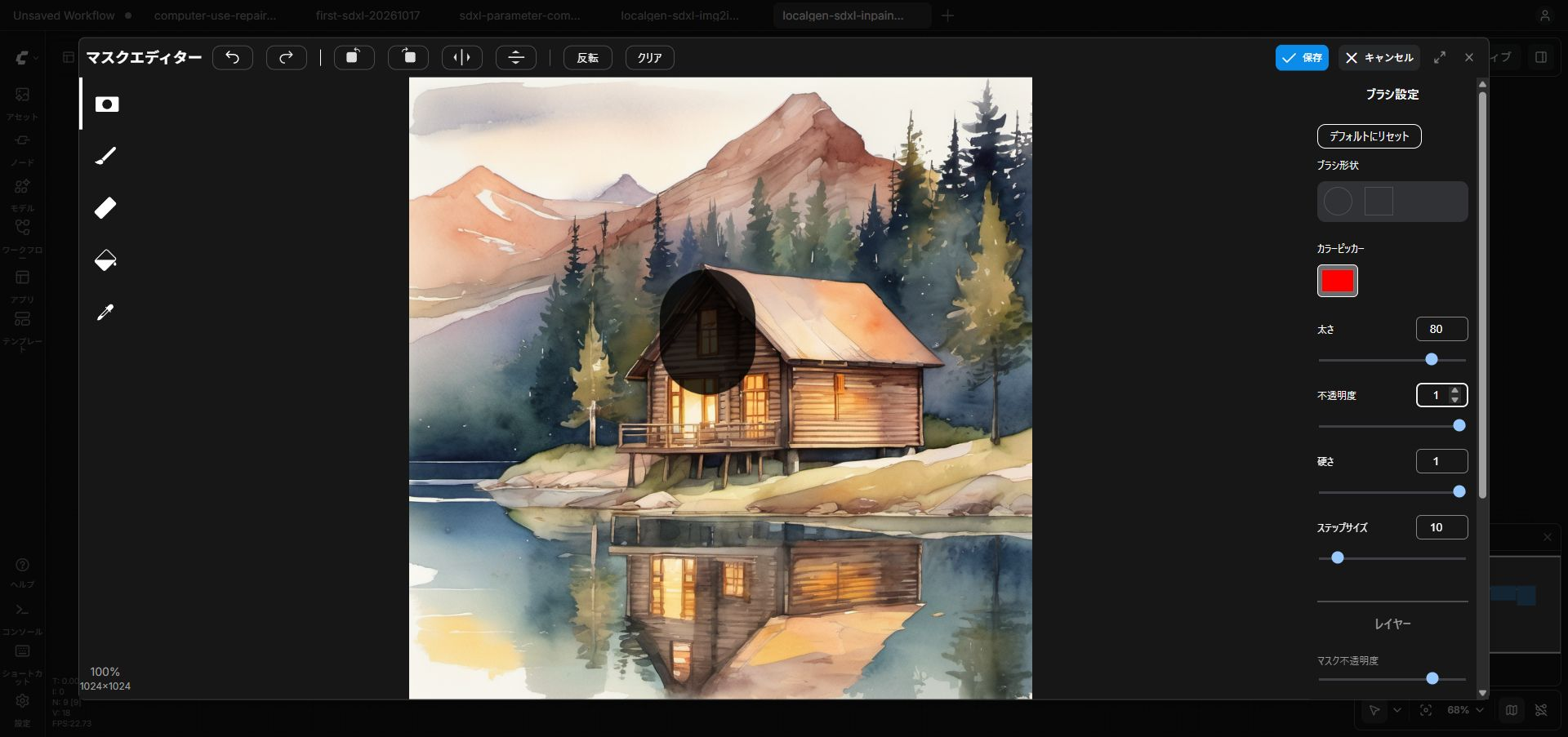Image resolution: width=1568 pixels, height=737 pixels.
Task: Select the eraser tool
Action: tap(105, 208)
